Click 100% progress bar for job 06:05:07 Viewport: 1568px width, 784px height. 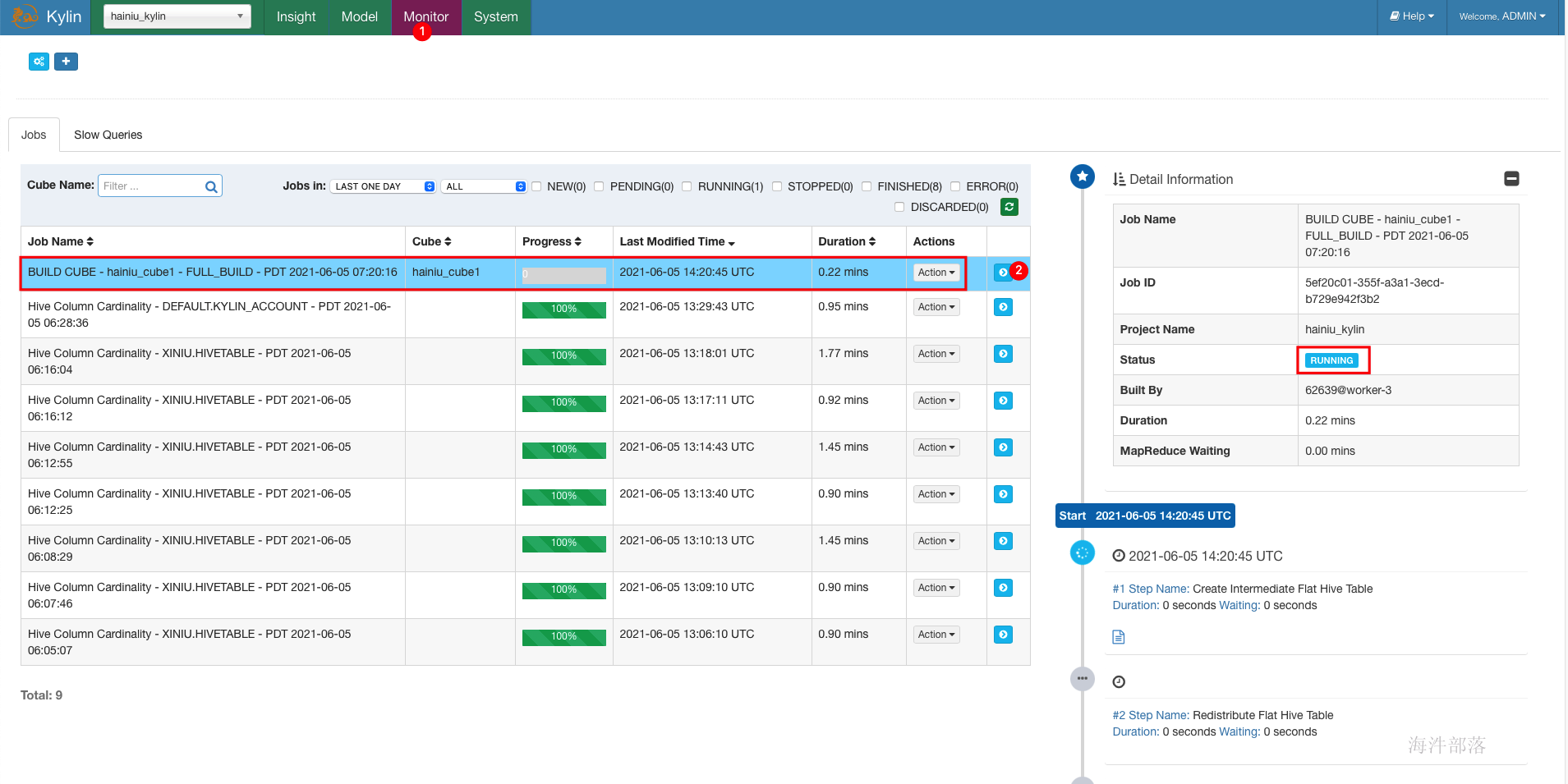[564, 637]
